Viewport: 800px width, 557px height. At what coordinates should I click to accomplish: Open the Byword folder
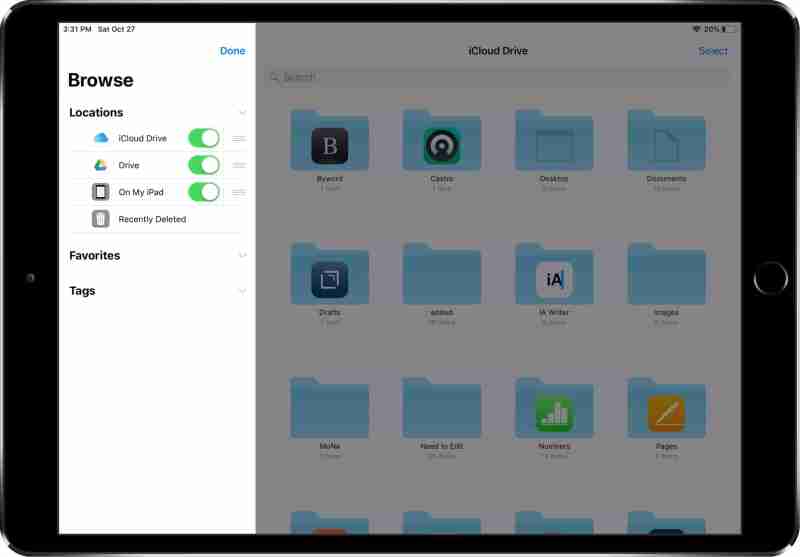tap(330, 141)
